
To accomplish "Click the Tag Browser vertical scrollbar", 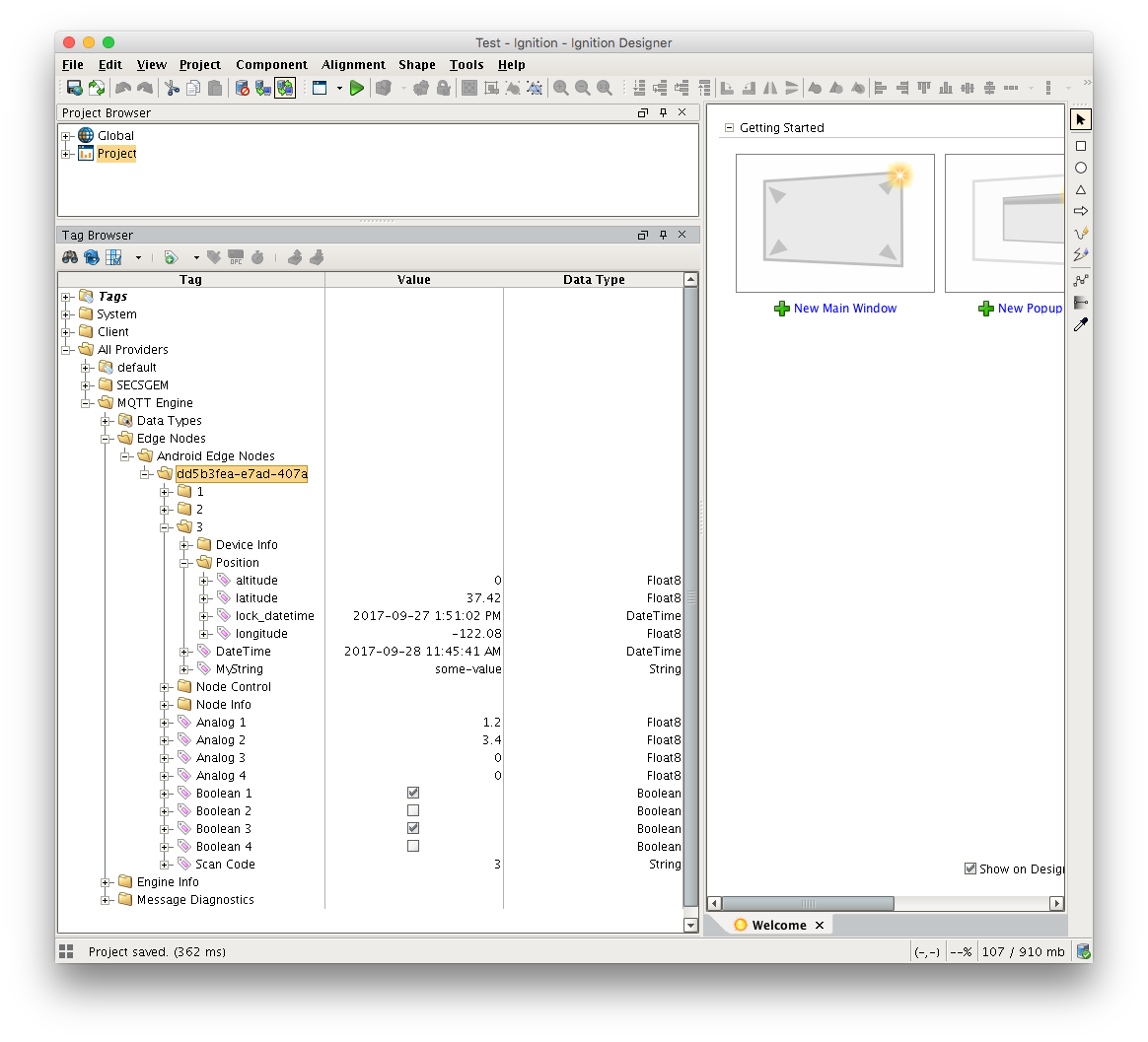I will pos(690,597).
